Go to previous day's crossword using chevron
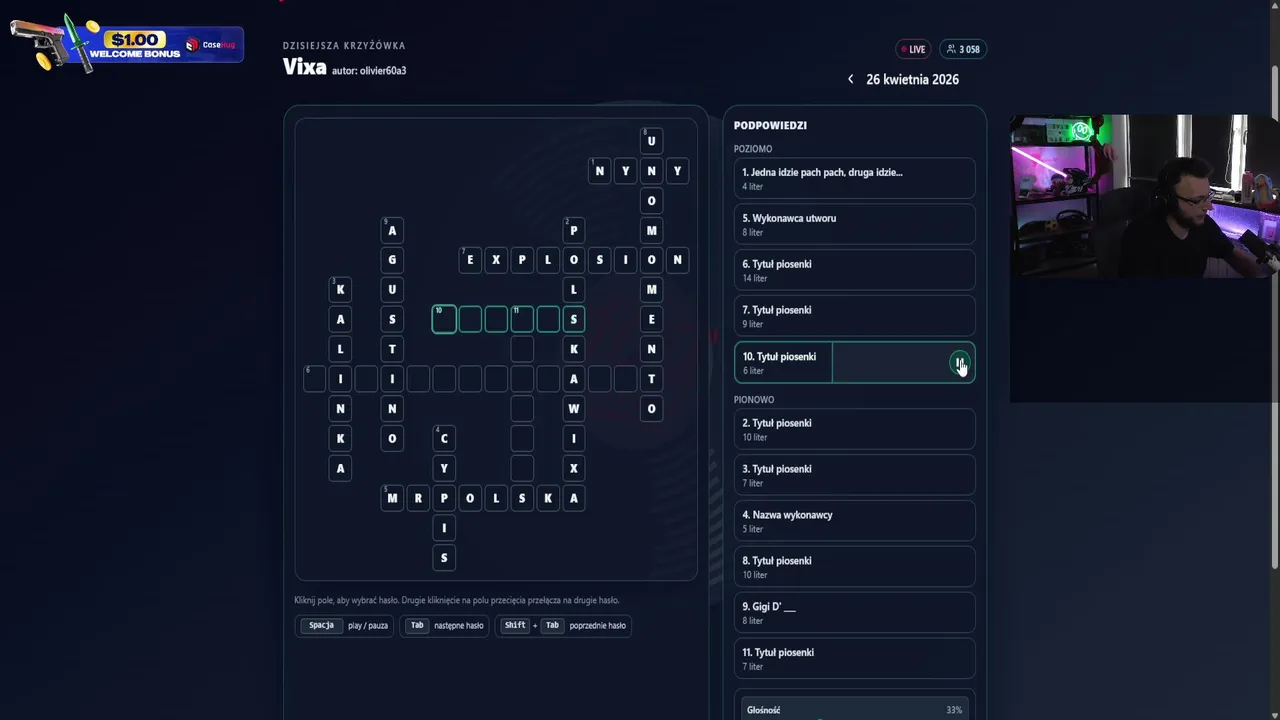This screenshot has width=1280, height=720. click(850, 79)
